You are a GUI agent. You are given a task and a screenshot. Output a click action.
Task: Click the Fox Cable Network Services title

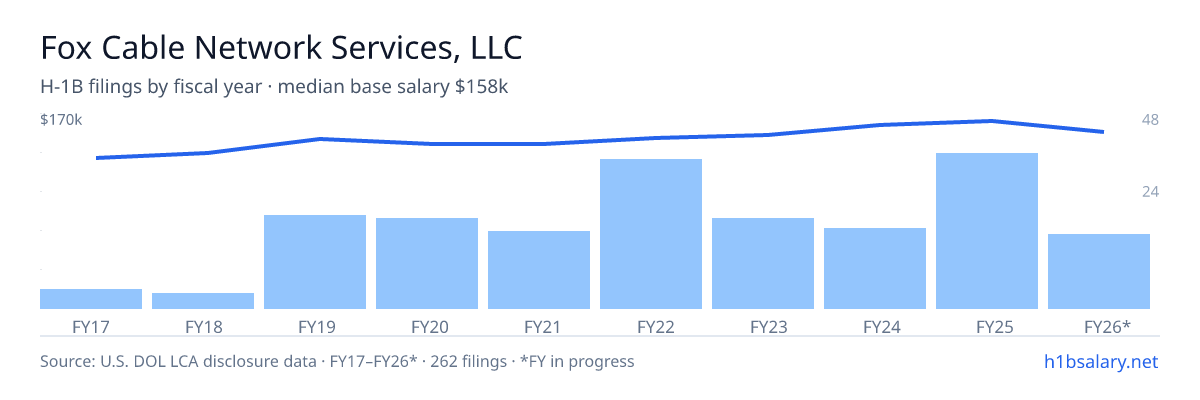click(x=281, y=47)
